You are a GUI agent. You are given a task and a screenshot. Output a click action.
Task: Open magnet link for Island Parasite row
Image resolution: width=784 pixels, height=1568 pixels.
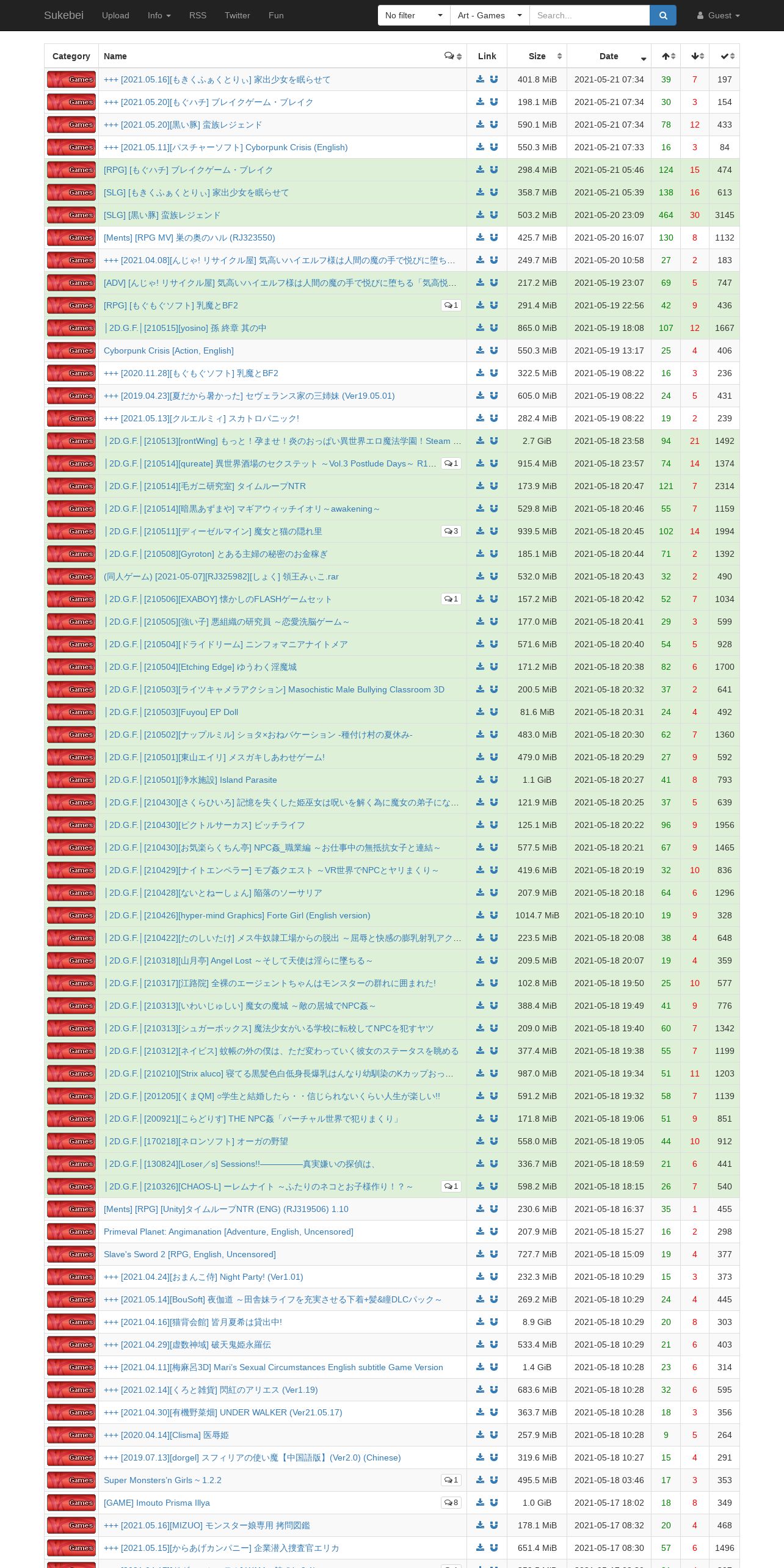(x=494, y=780)
